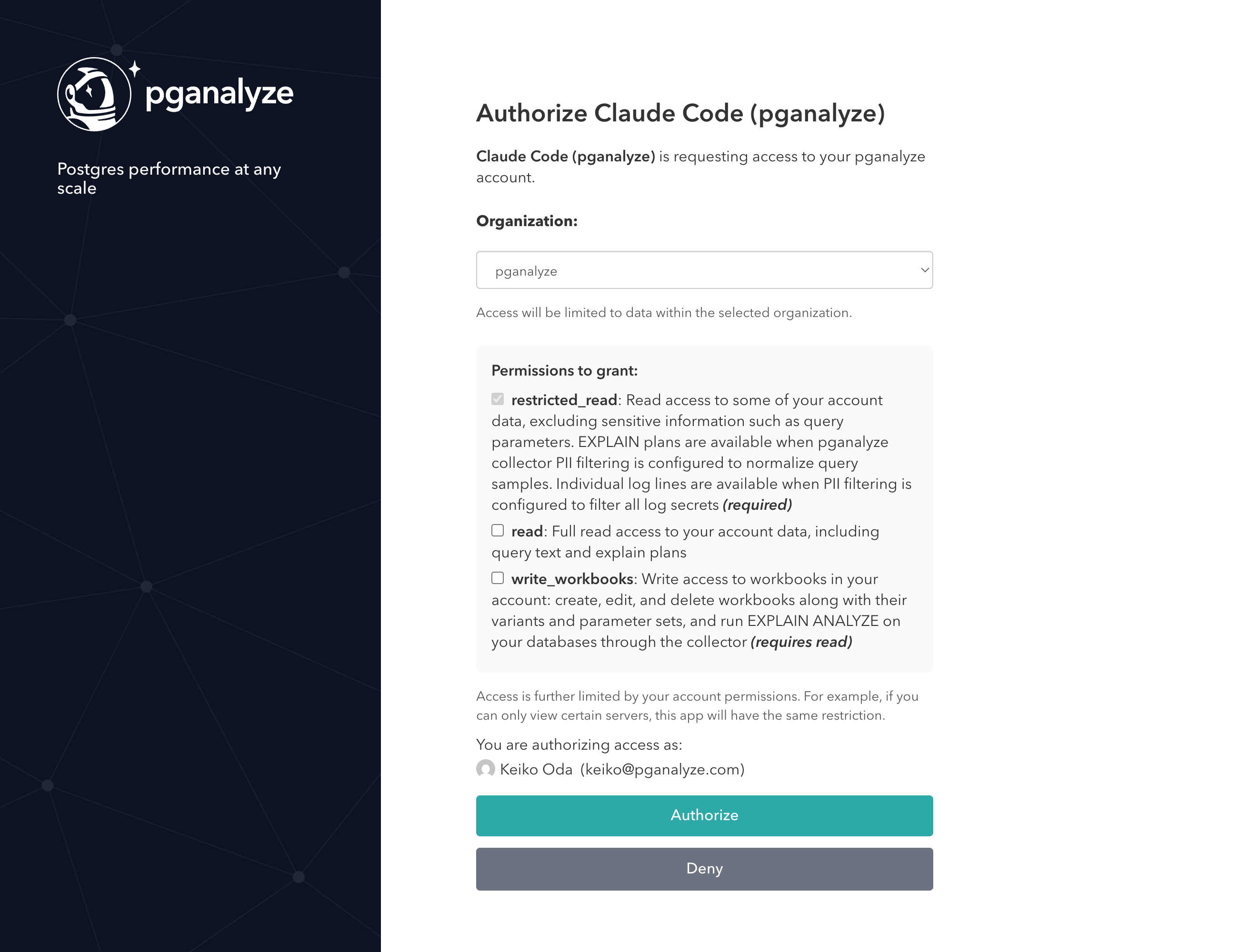Open the Organization dropdown showing pganalyze
The height and width of the screenshot is (952, 1238).
pyautogui.click(x=704, y=270)
